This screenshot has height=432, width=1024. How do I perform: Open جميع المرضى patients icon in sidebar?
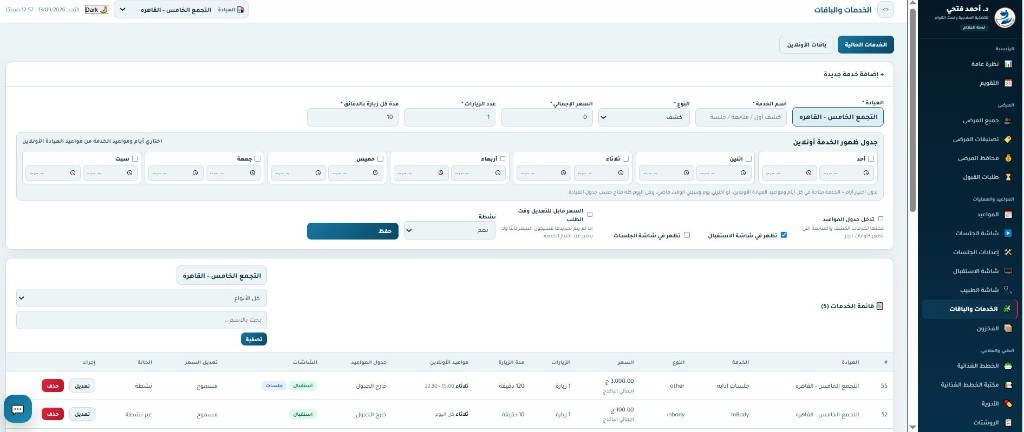point(1008,120)
